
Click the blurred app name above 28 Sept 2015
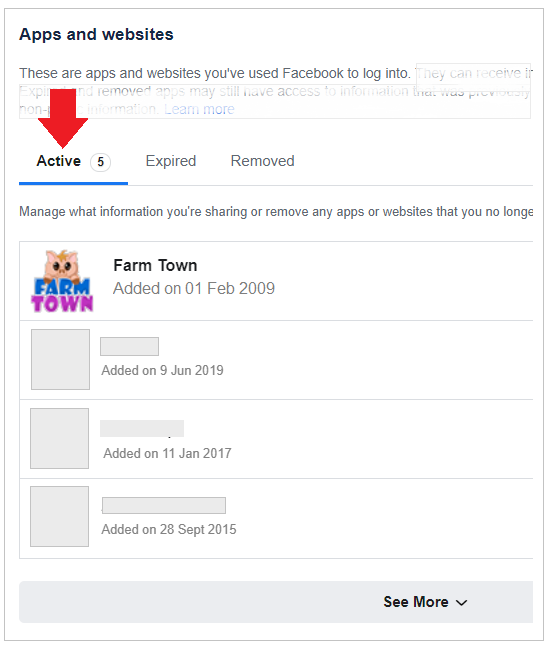[x=164, y=505]
